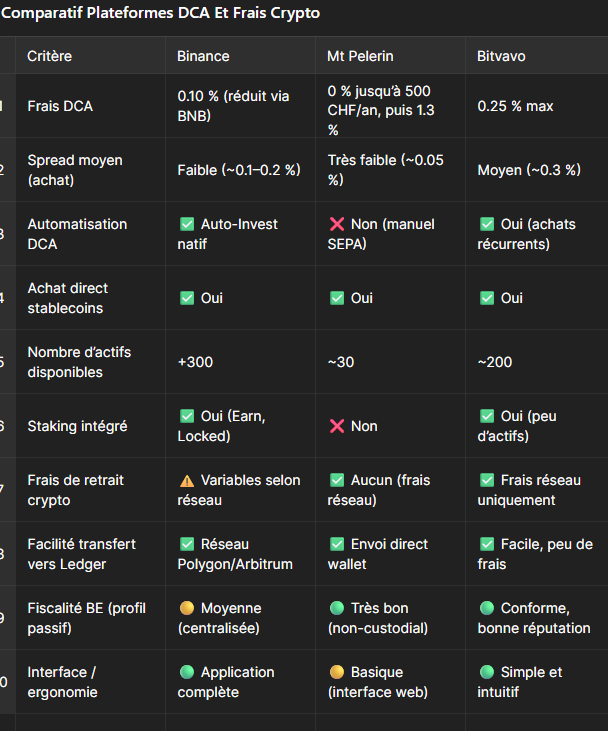Select the Binance column header
Image resolution: width=608 pixels, height=731 pixels.
[x=203, y=56]
